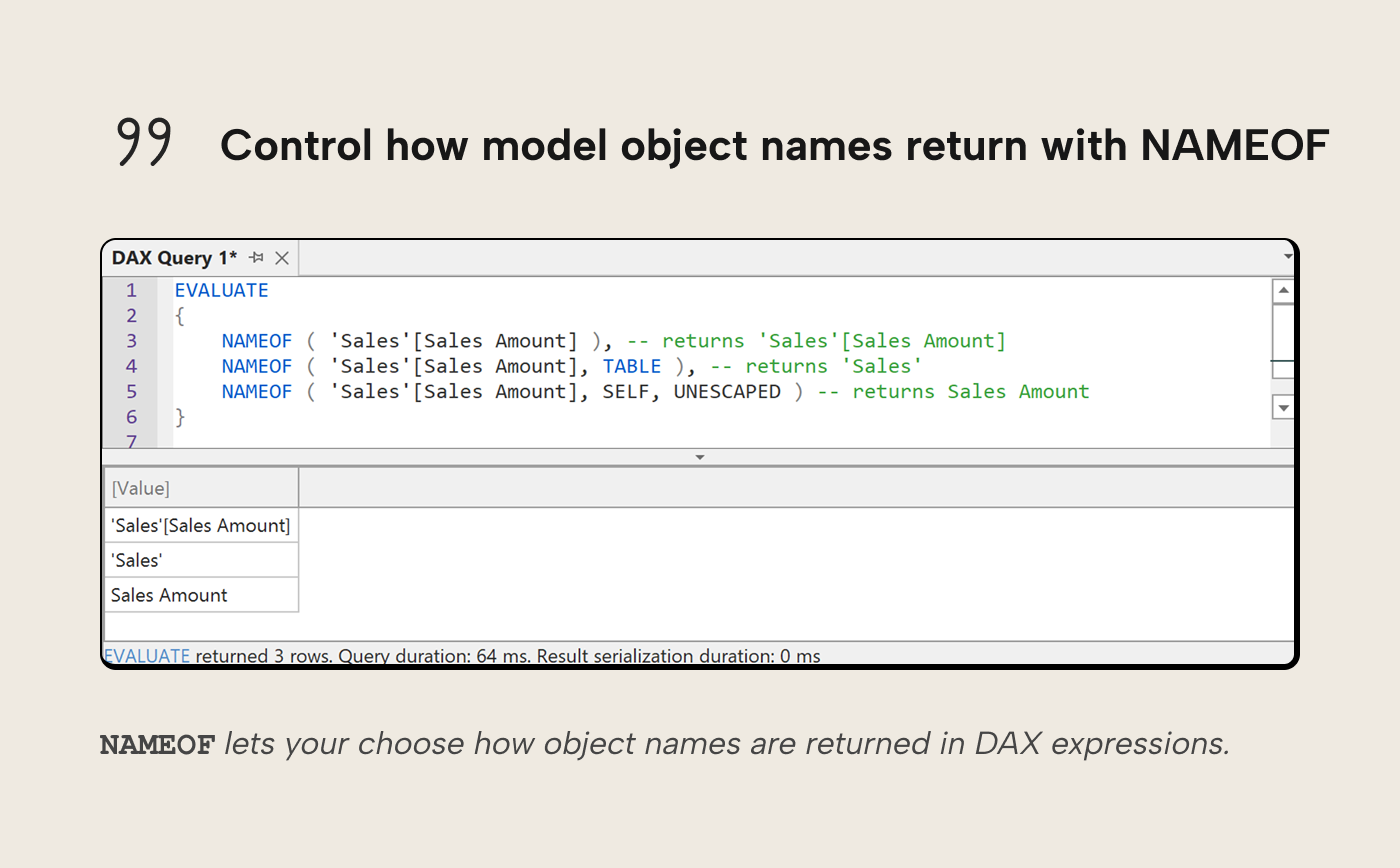Pin the DAX Query 1 tab

pyautogui.click(x=256, y=258)
